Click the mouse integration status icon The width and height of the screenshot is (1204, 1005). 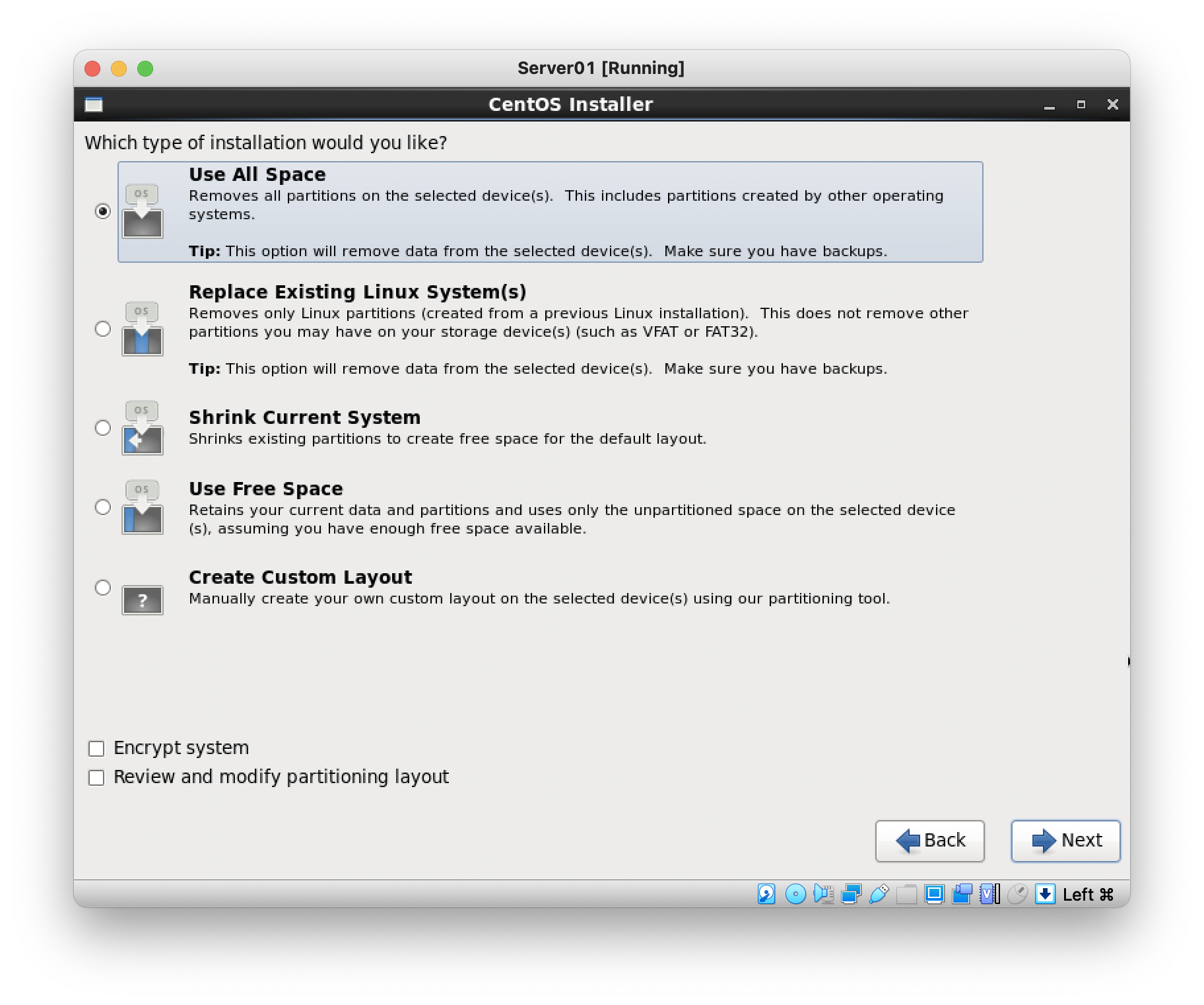1017,894
